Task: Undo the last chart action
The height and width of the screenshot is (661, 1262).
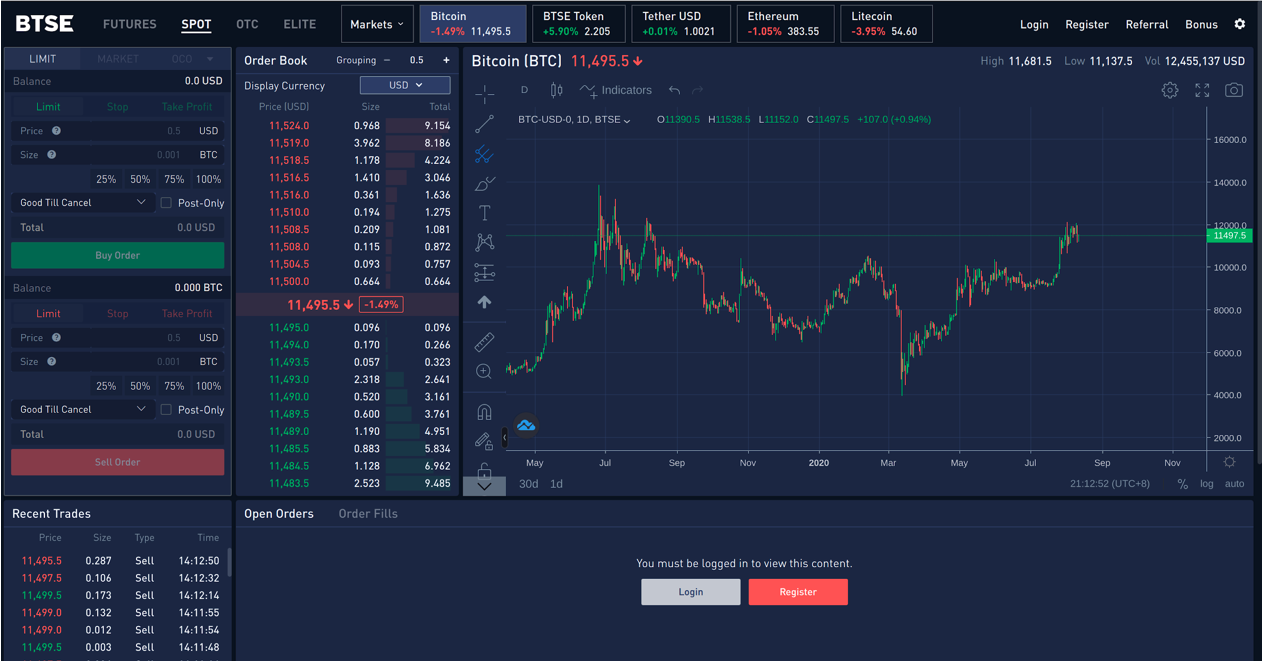Action: [675, 90]
